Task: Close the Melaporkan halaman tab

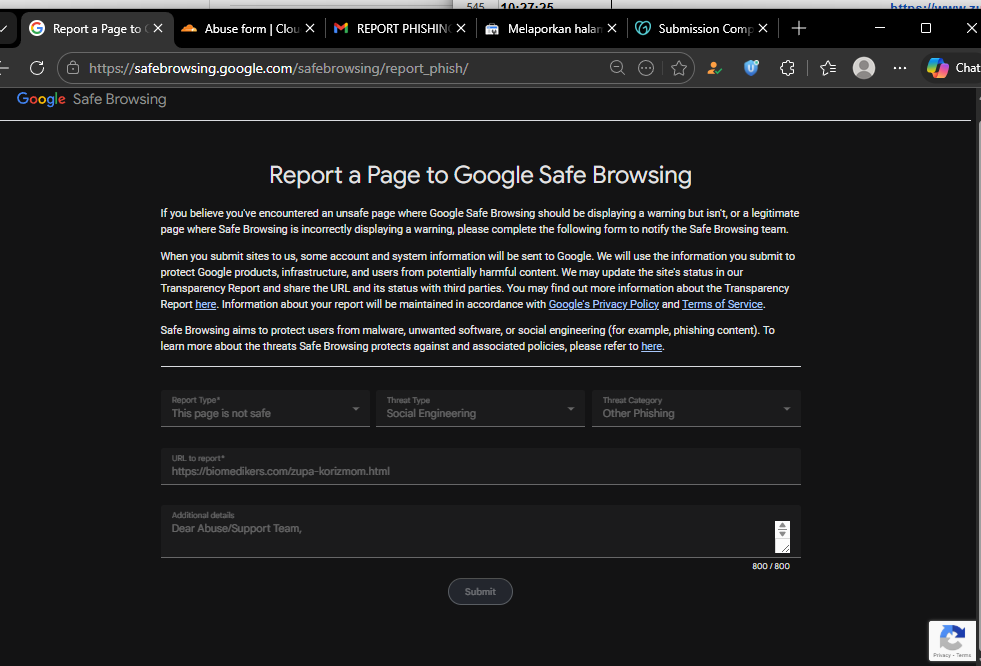Action: click(612, 28)
